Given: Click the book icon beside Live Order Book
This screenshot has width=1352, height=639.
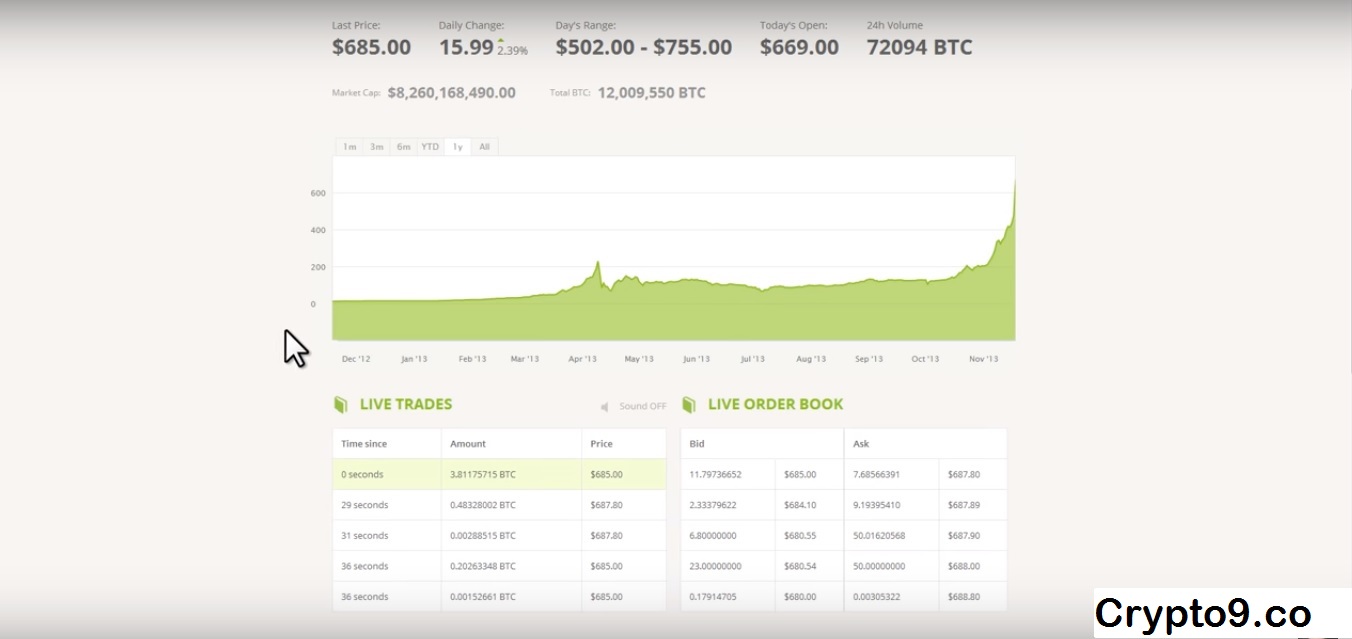Looking at the screenshot, I should click(689, 405).
